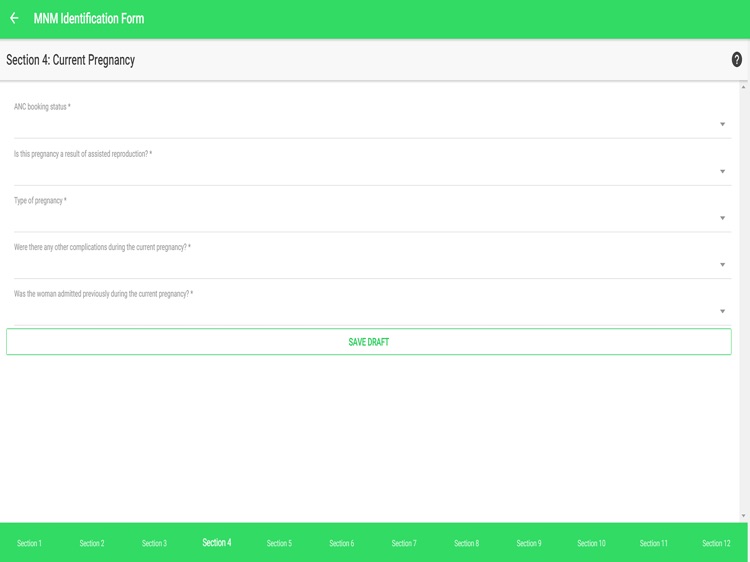Go to Section 10 tab
750x562 pixels.
click(591, 543)
